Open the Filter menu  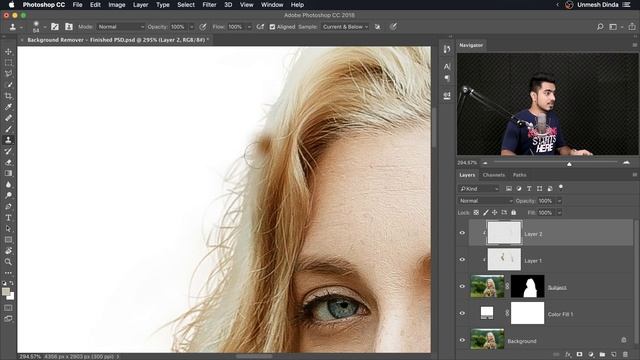209,5
